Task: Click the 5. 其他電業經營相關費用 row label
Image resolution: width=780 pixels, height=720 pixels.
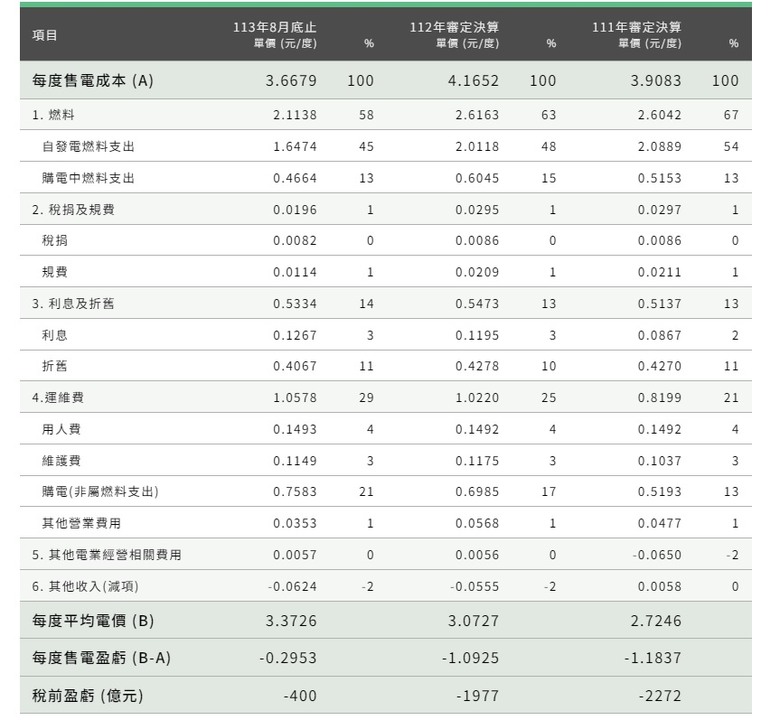Action: click(106, 555)
